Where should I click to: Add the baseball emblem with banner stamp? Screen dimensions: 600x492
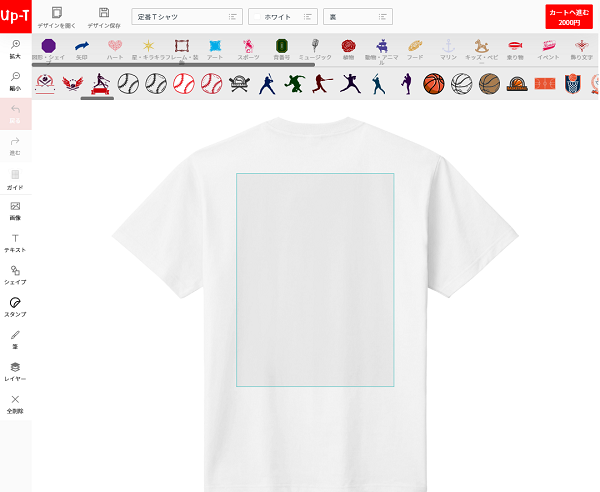click(x=45, y=84)
